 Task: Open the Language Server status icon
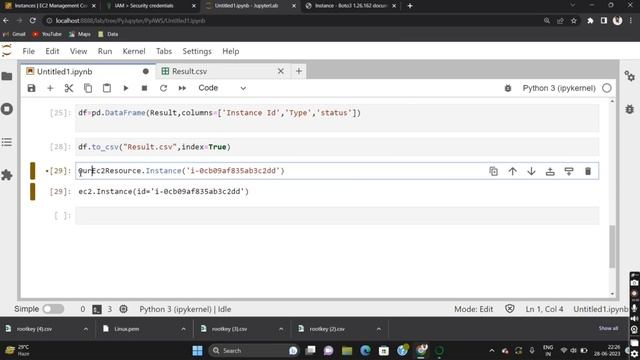click(x=123, y=309)
